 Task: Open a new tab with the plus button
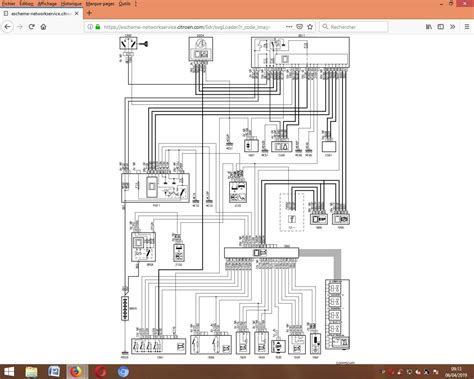[x=89, y=13]
